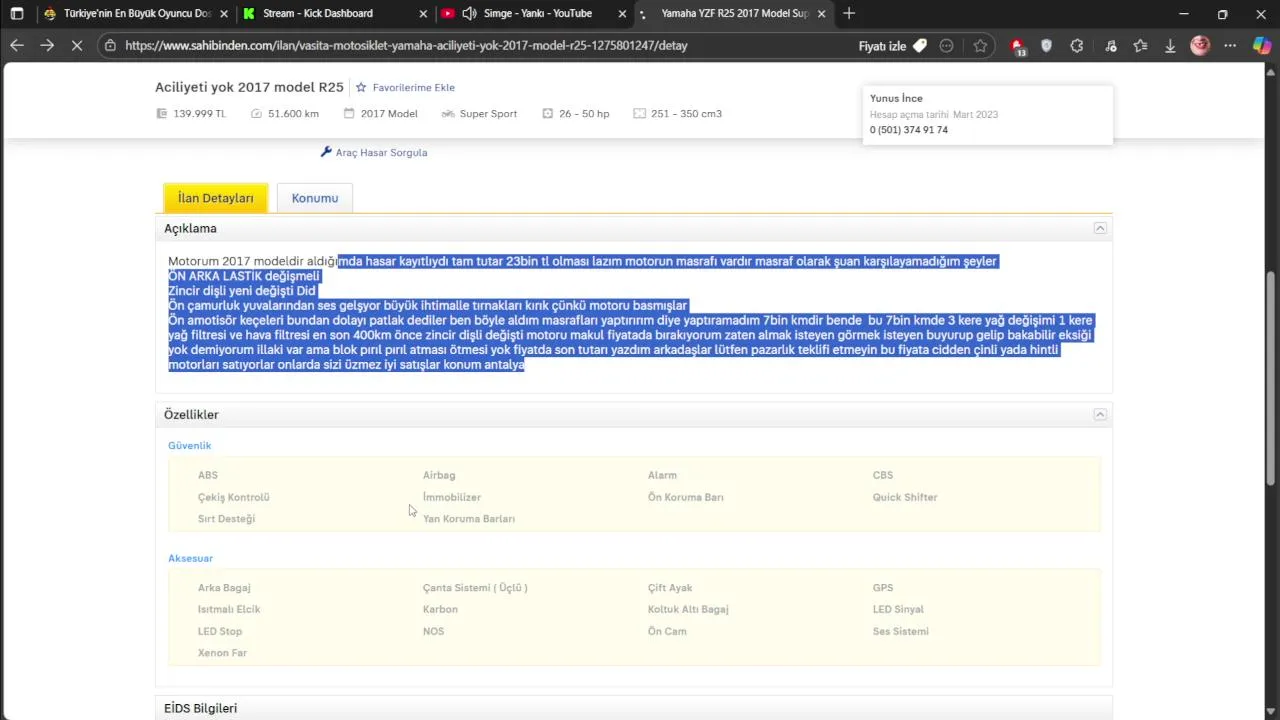The image size is (1280, 720).
Task: Click the Yan Koruma Barları feature text
Action: tap(469, 519)
